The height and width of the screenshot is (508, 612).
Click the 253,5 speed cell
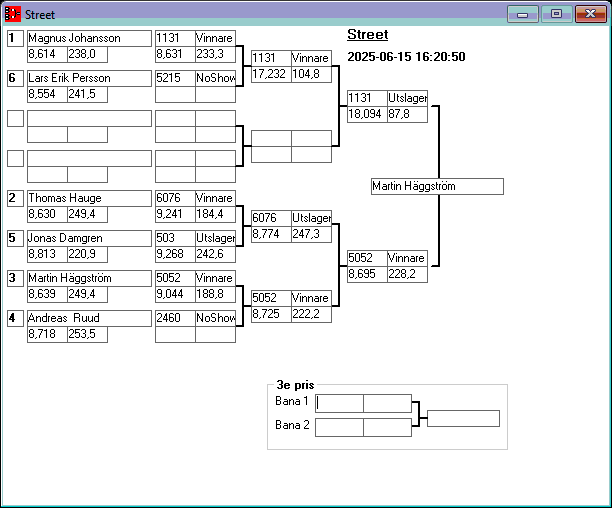pos(87,334)
